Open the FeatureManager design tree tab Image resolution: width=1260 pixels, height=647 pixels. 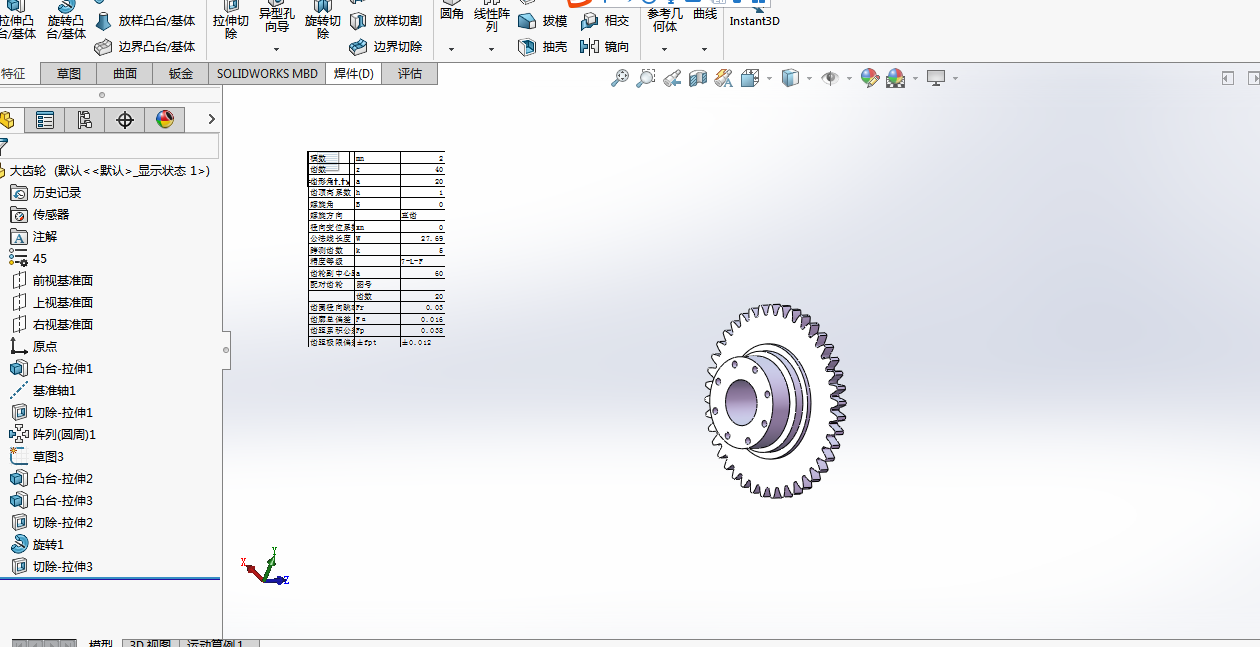coord(8,120)
